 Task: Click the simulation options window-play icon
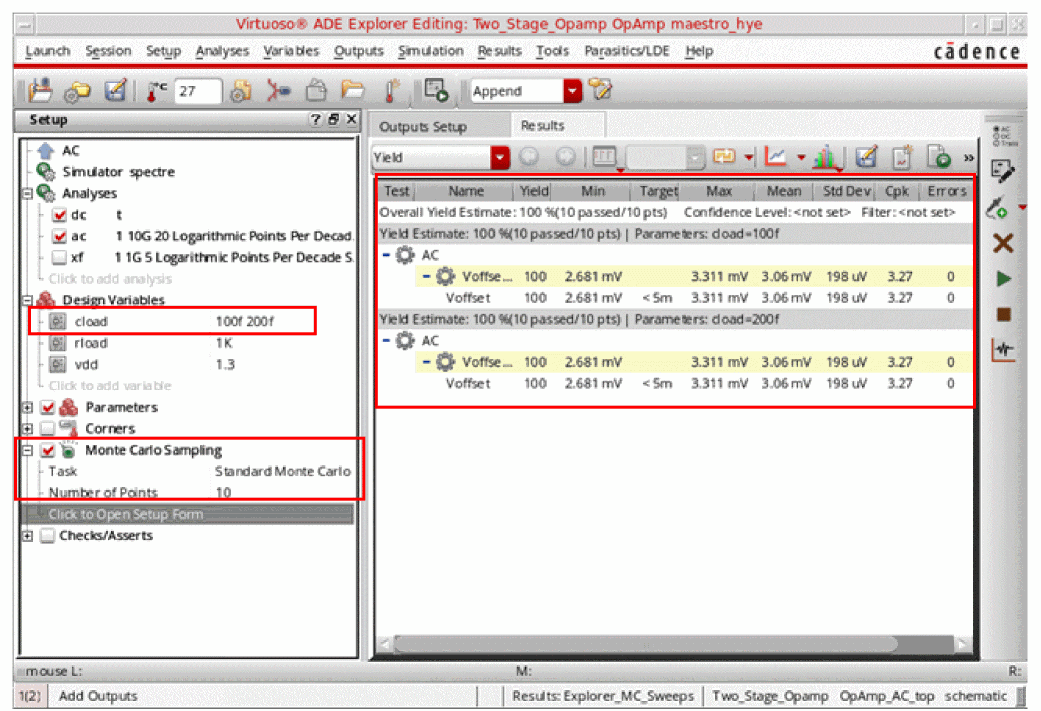pyautogui.click(x=436, y=90)
